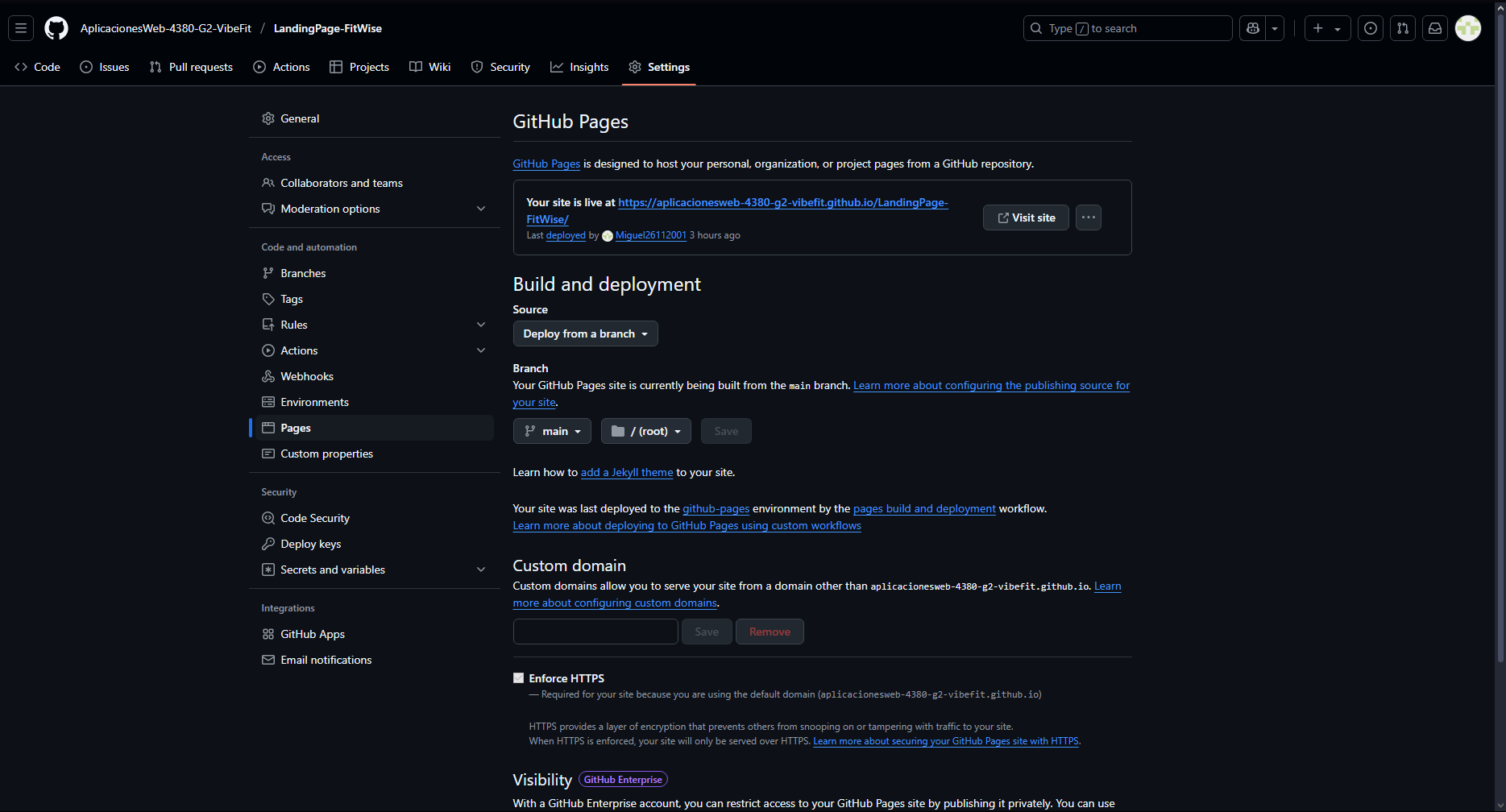Click the custom domain Save button
This screenshot has height=812, width=1506.
(707, 632)
